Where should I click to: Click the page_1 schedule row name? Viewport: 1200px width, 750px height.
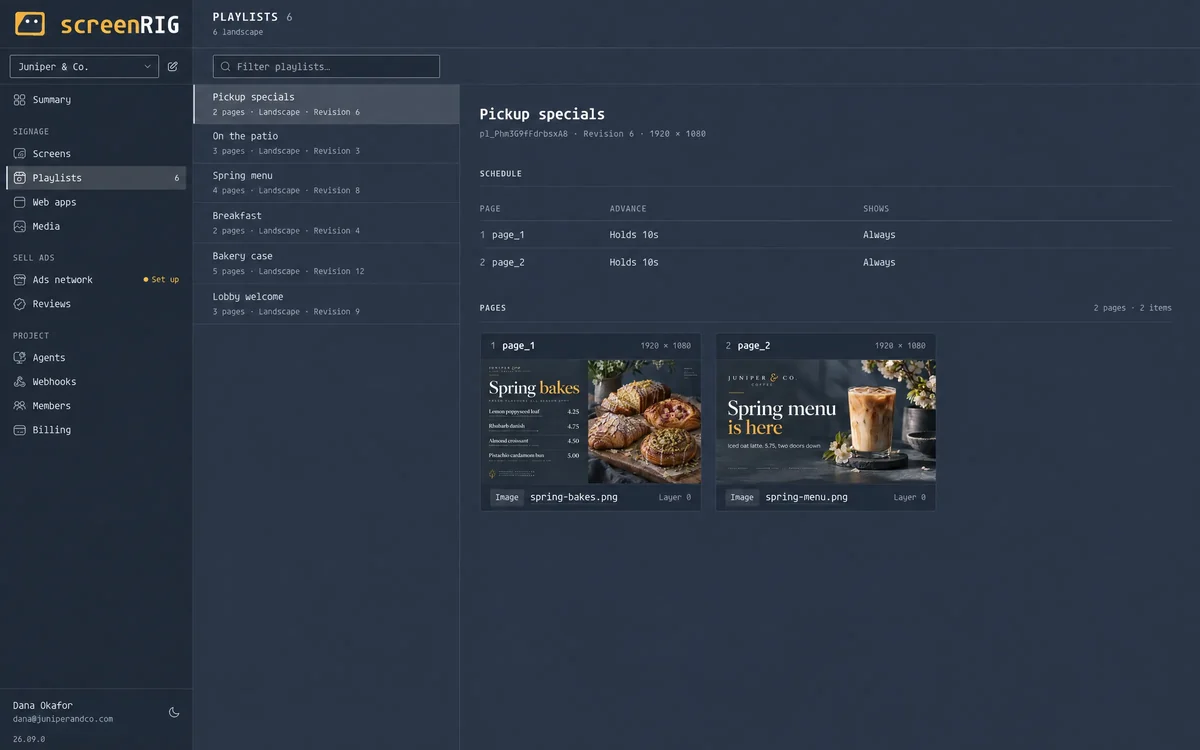508,235
